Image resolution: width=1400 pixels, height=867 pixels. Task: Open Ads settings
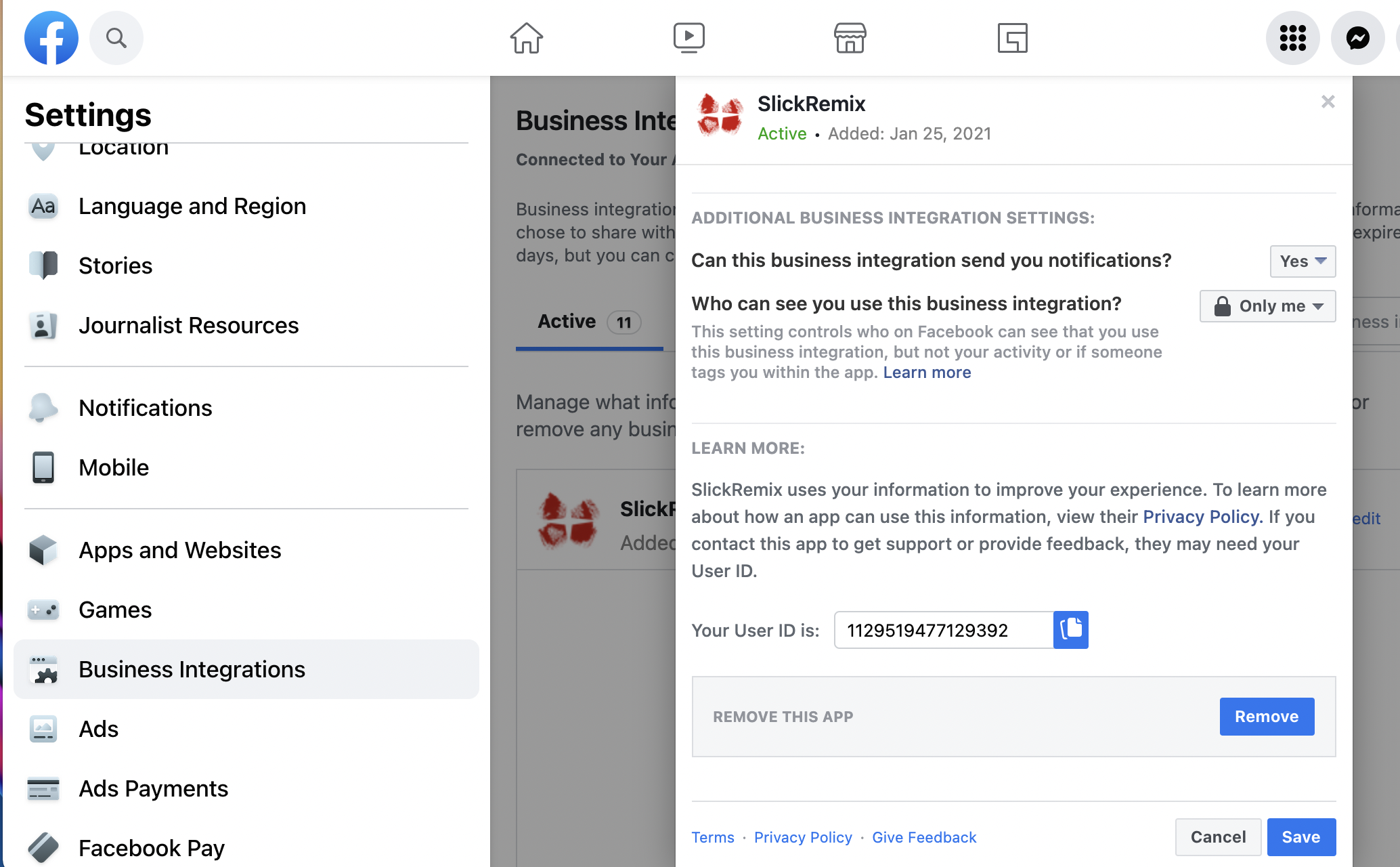tap(246, 729)
